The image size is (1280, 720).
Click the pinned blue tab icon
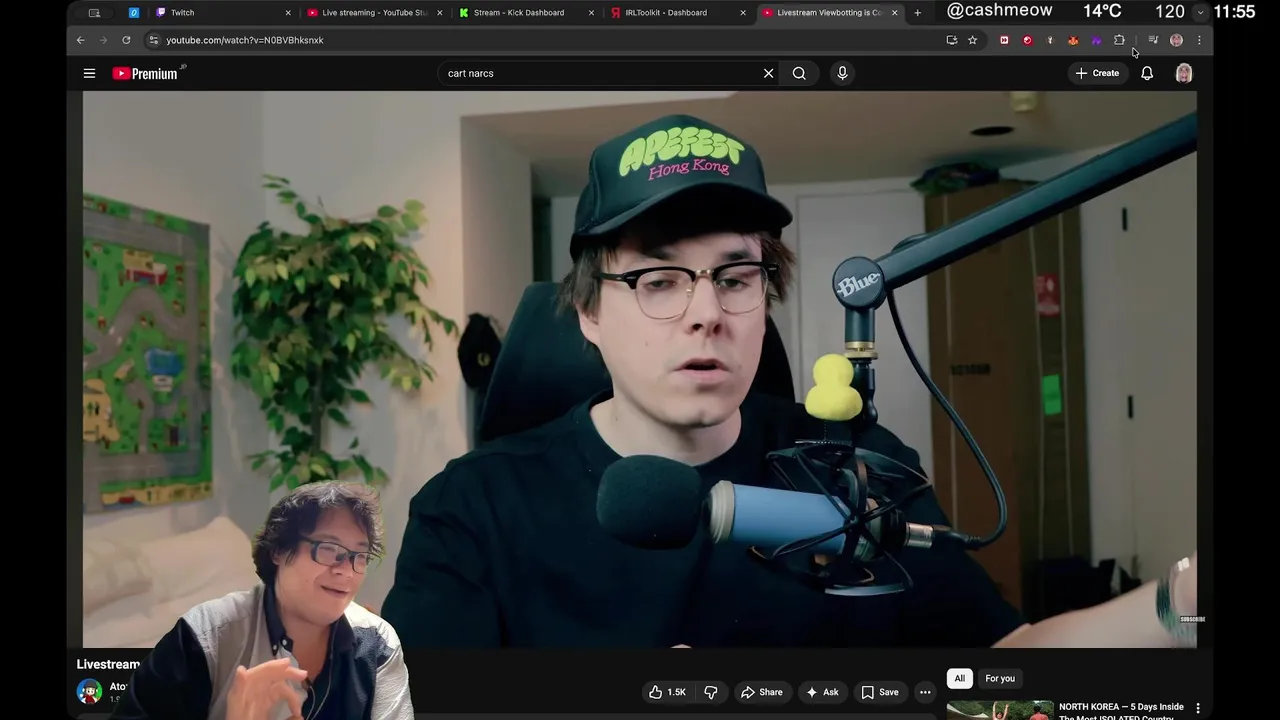coord(134,13)
